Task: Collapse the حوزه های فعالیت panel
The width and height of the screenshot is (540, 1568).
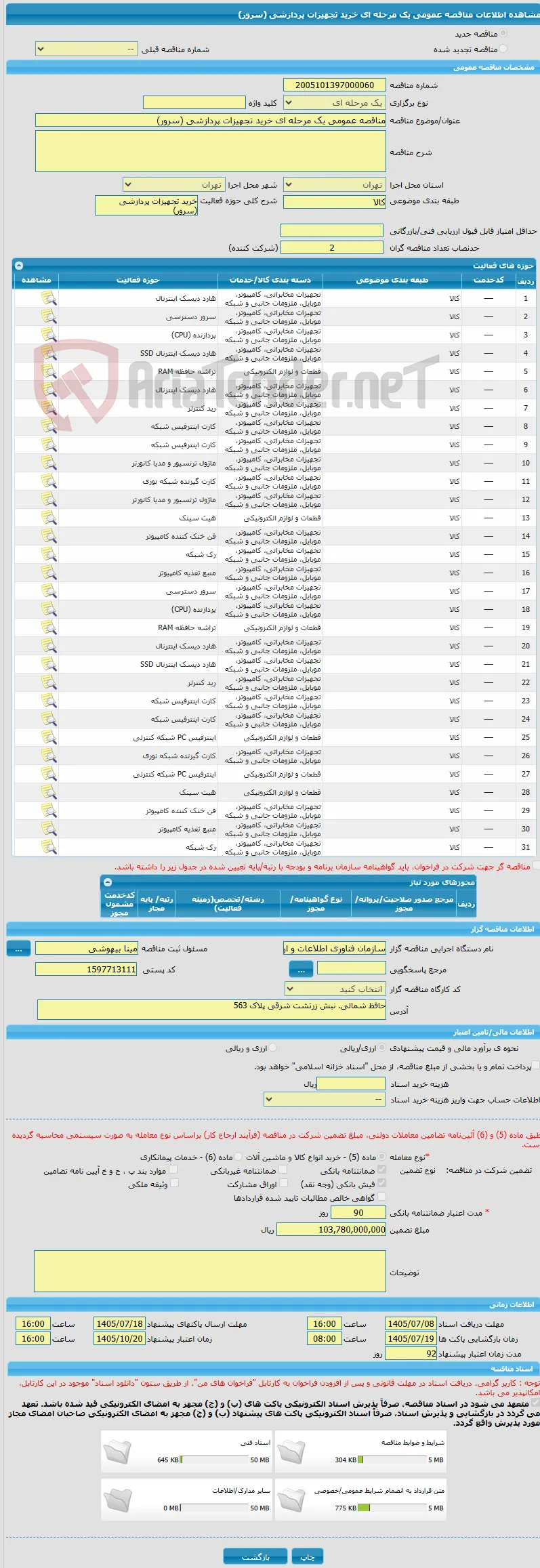Action: click(x=19, y=266)
